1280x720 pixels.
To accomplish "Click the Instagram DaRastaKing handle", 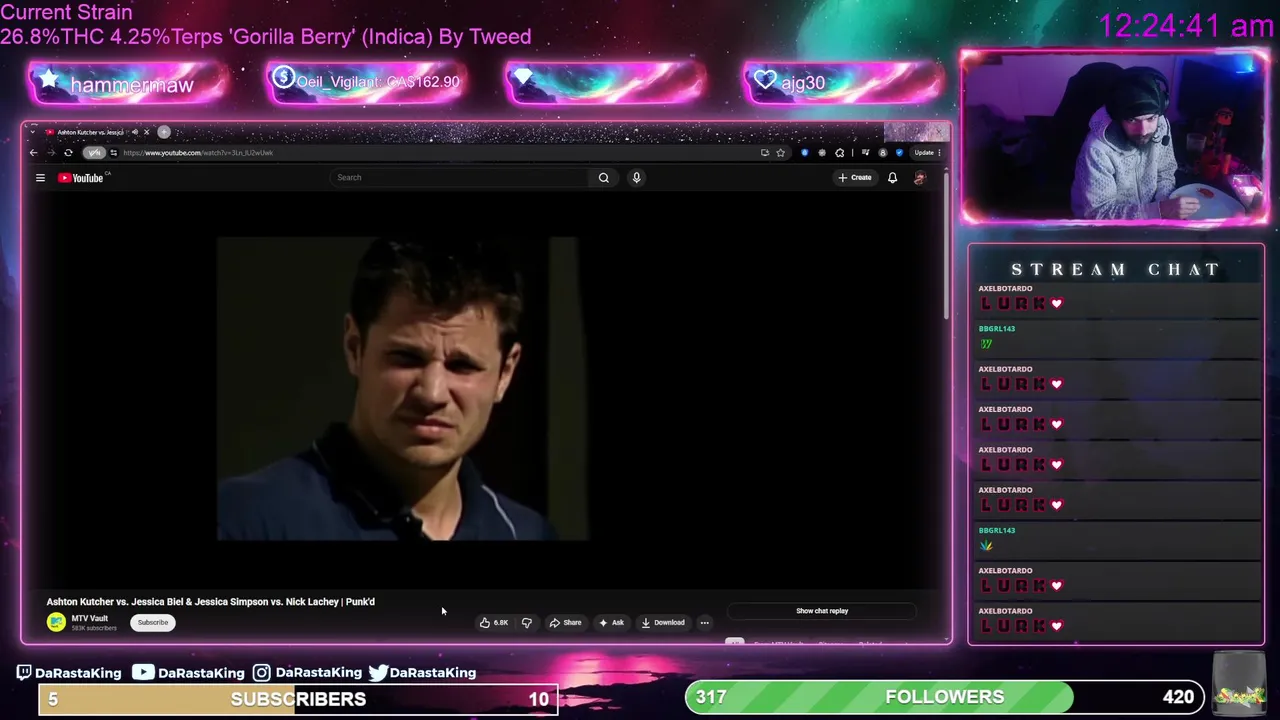I will click(x=307, y=673).
